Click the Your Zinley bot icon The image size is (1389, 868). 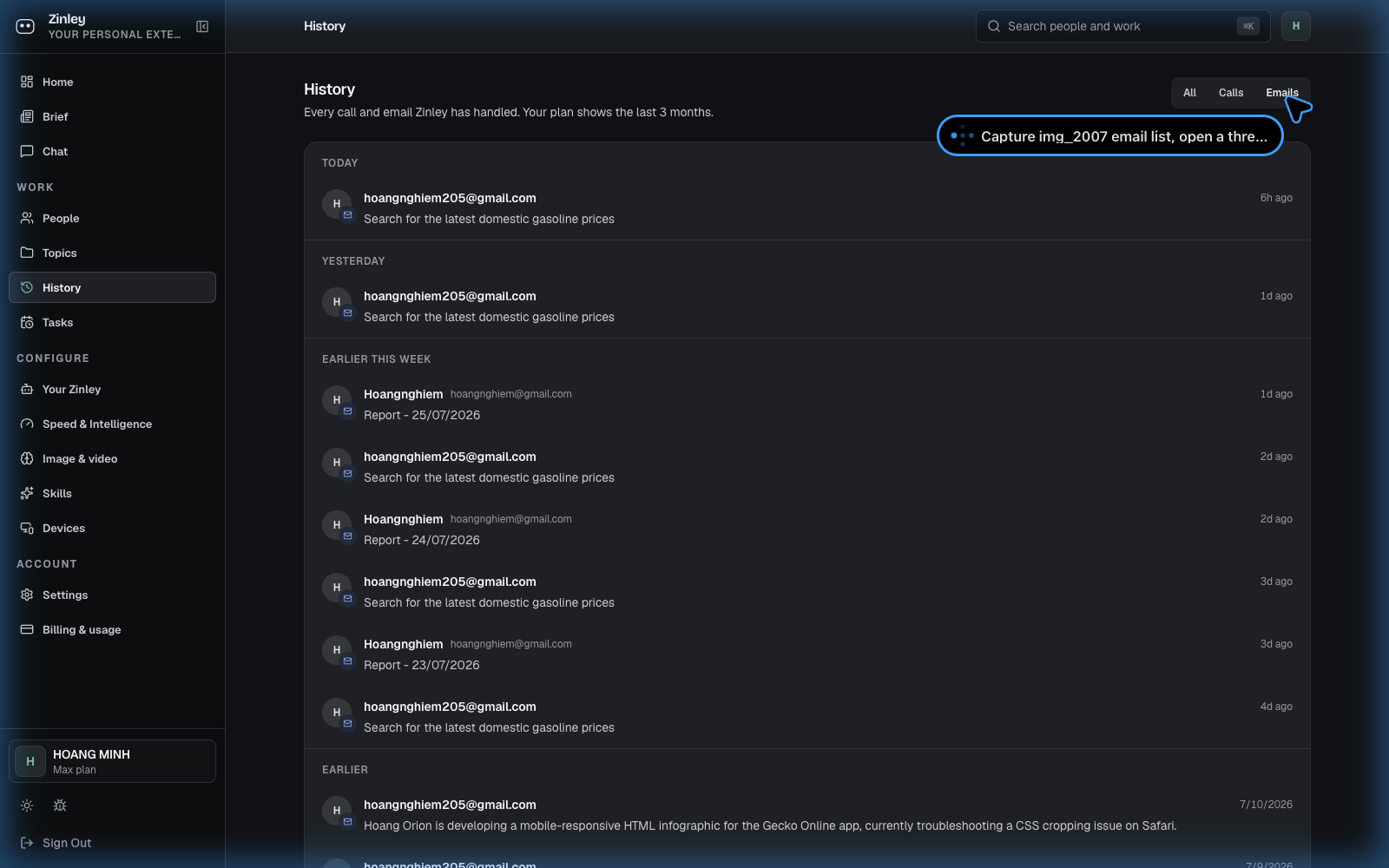point(27,389)
